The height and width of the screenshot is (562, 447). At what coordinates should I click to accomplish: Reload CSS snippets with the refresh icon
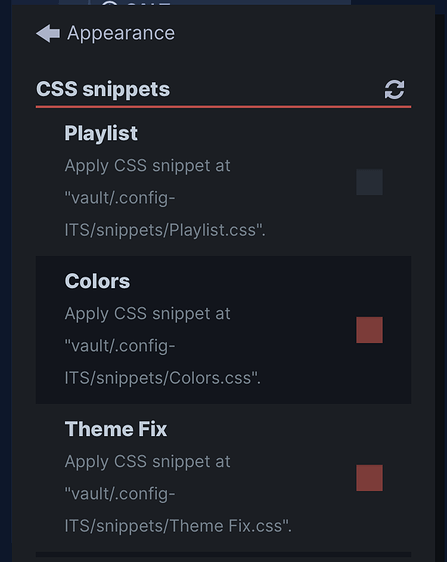point(394,89)
